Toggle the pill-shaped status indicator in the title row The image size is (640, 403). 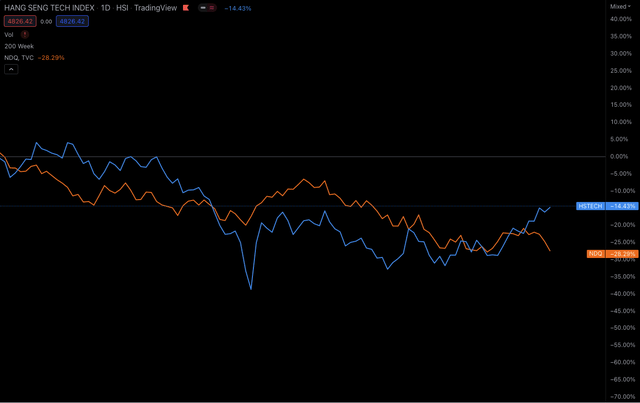click(207, 8)
